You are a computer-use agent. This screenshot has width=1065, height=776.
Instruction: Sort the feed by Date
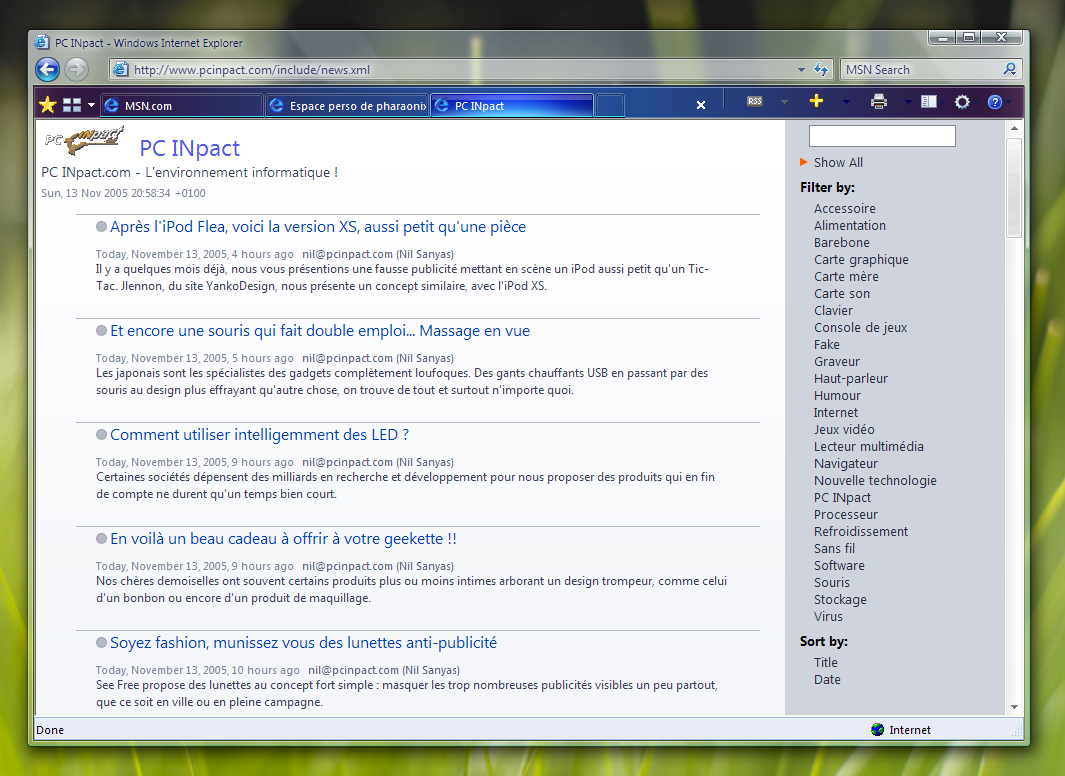point(827,680)
